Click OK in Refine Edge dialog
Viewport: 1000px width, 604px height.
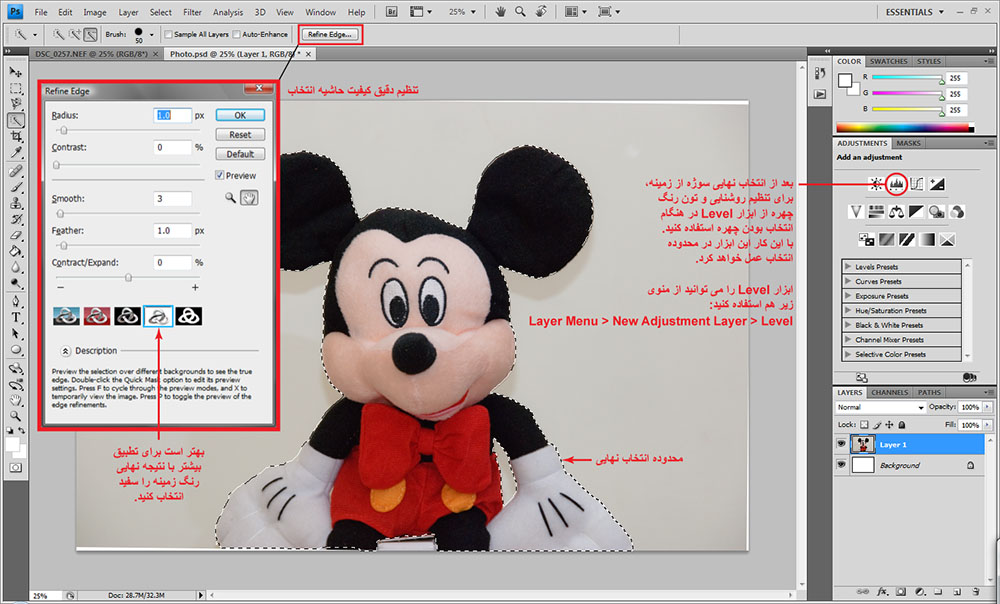pyautogui.click(x=240, y=115)
